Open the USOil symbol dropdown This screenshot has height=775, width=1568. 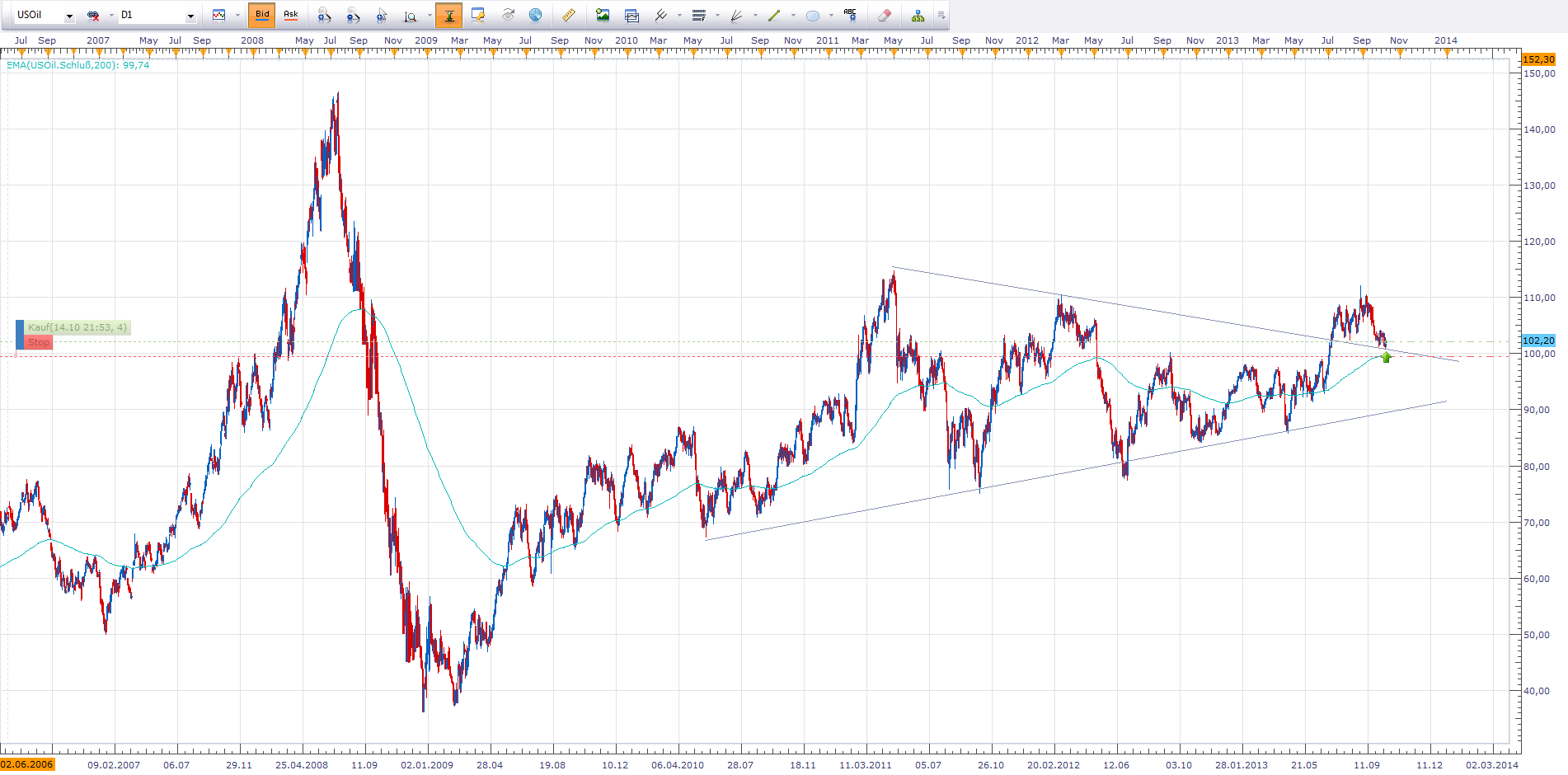tap(69, 16)
